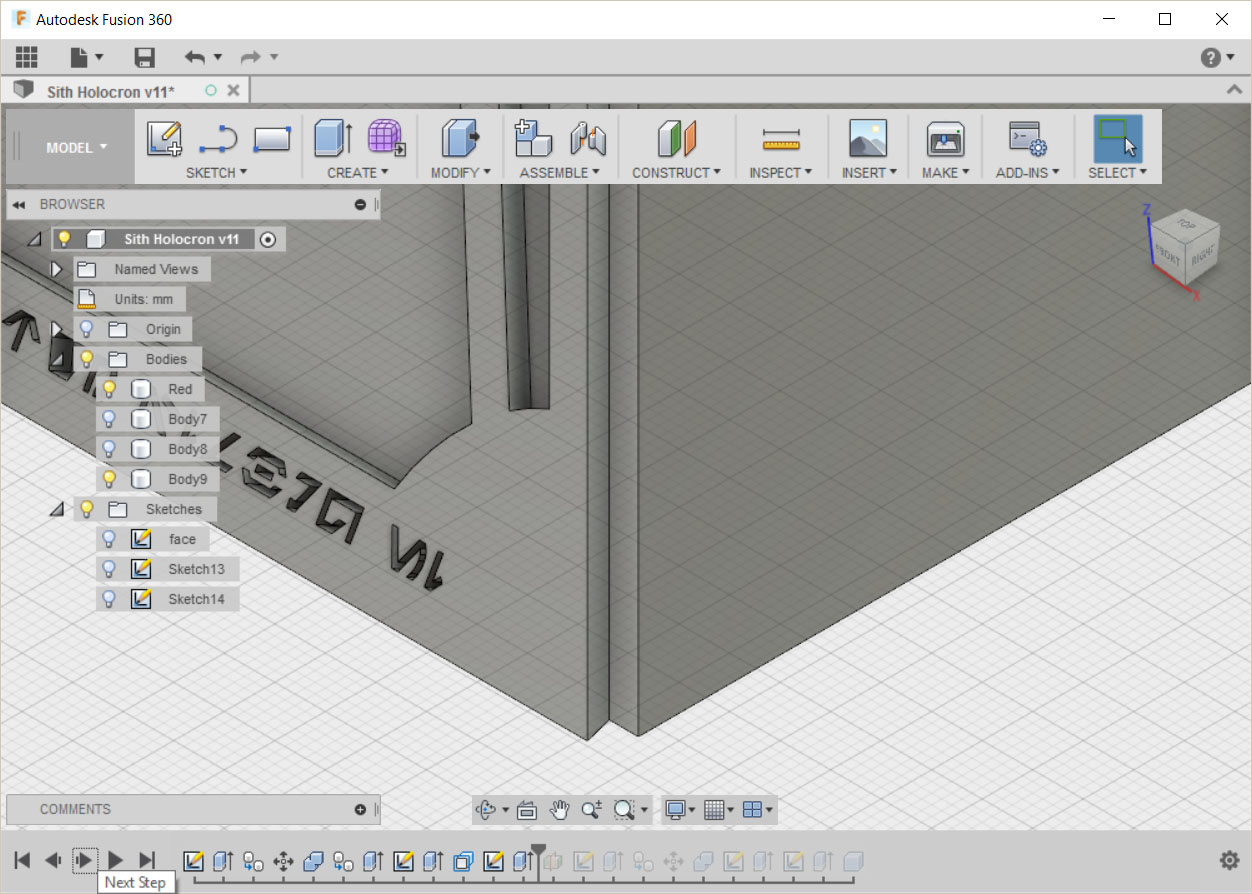The height and width of the screenshot is (894, 1252).
Task: Select the Insert Decal image tool
Action: click(x=868, y=138)
